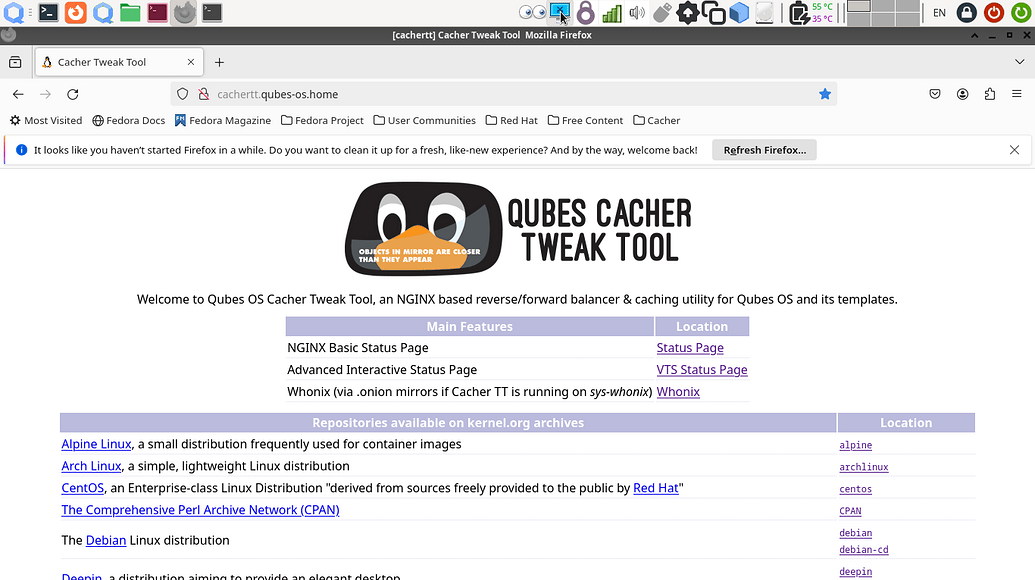Open Save to Pocket icon
This screenshot has height=580, width=1035.
coord(935,94)
